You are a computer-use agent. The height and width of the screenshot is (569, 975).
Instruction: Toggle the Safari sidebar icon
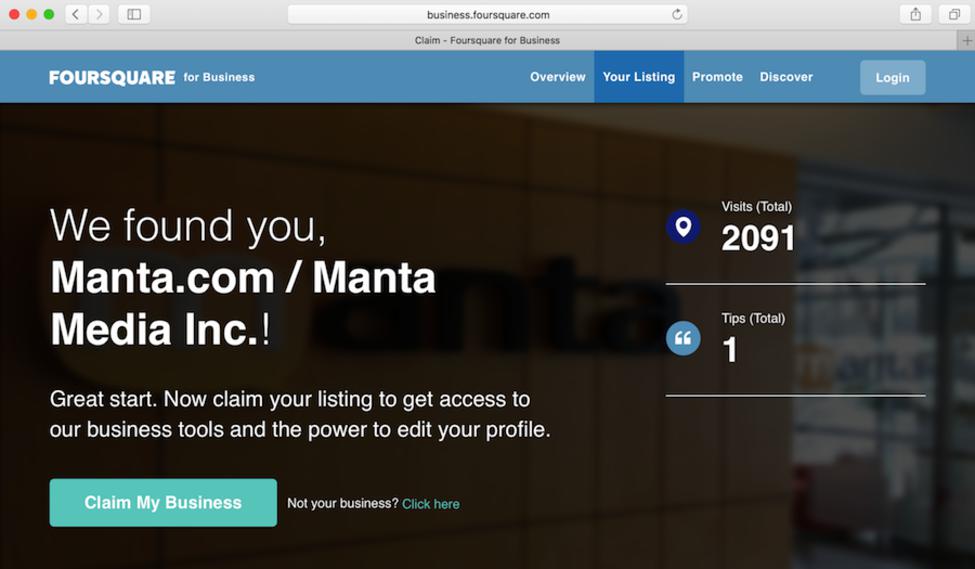pos(134,14)
